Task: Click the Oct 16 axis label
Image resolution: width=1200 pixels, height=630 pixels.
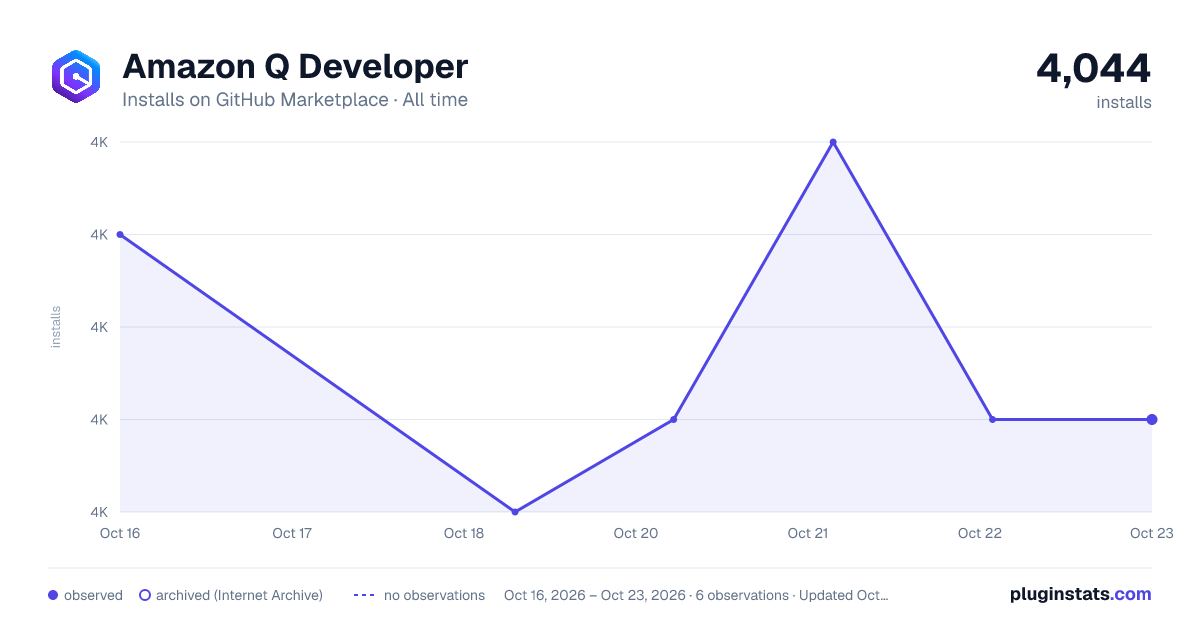Action: point(120,533)
